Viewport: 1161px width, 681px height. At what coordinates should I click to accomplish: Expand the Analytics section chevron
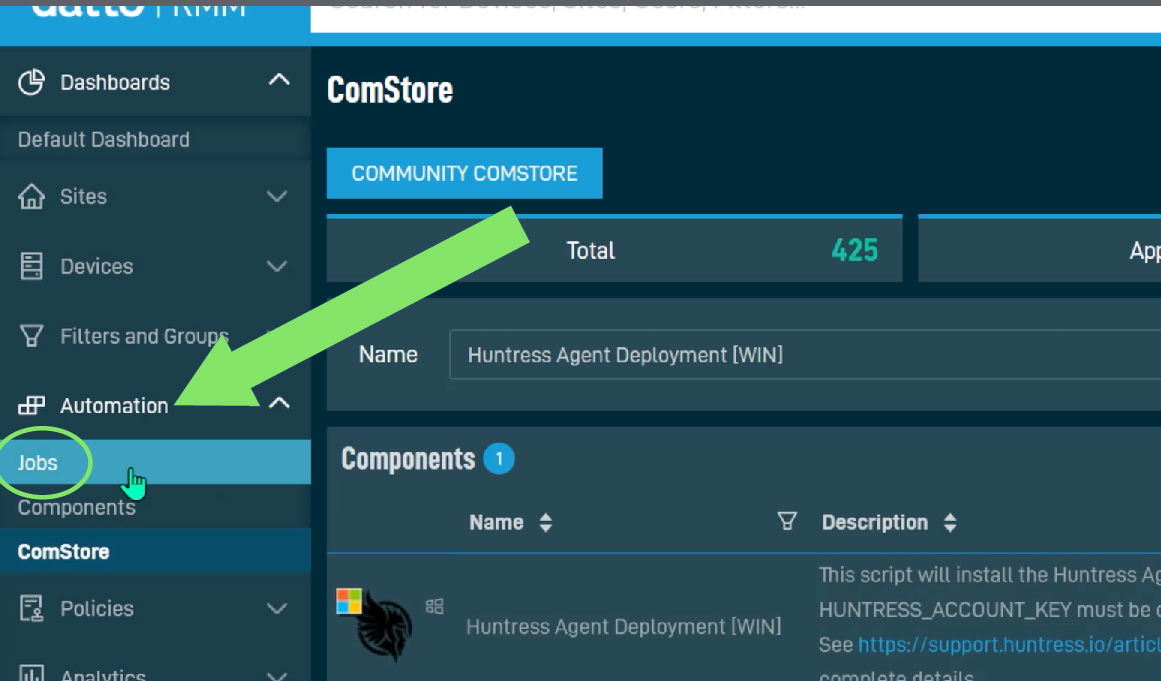point(277,675)
